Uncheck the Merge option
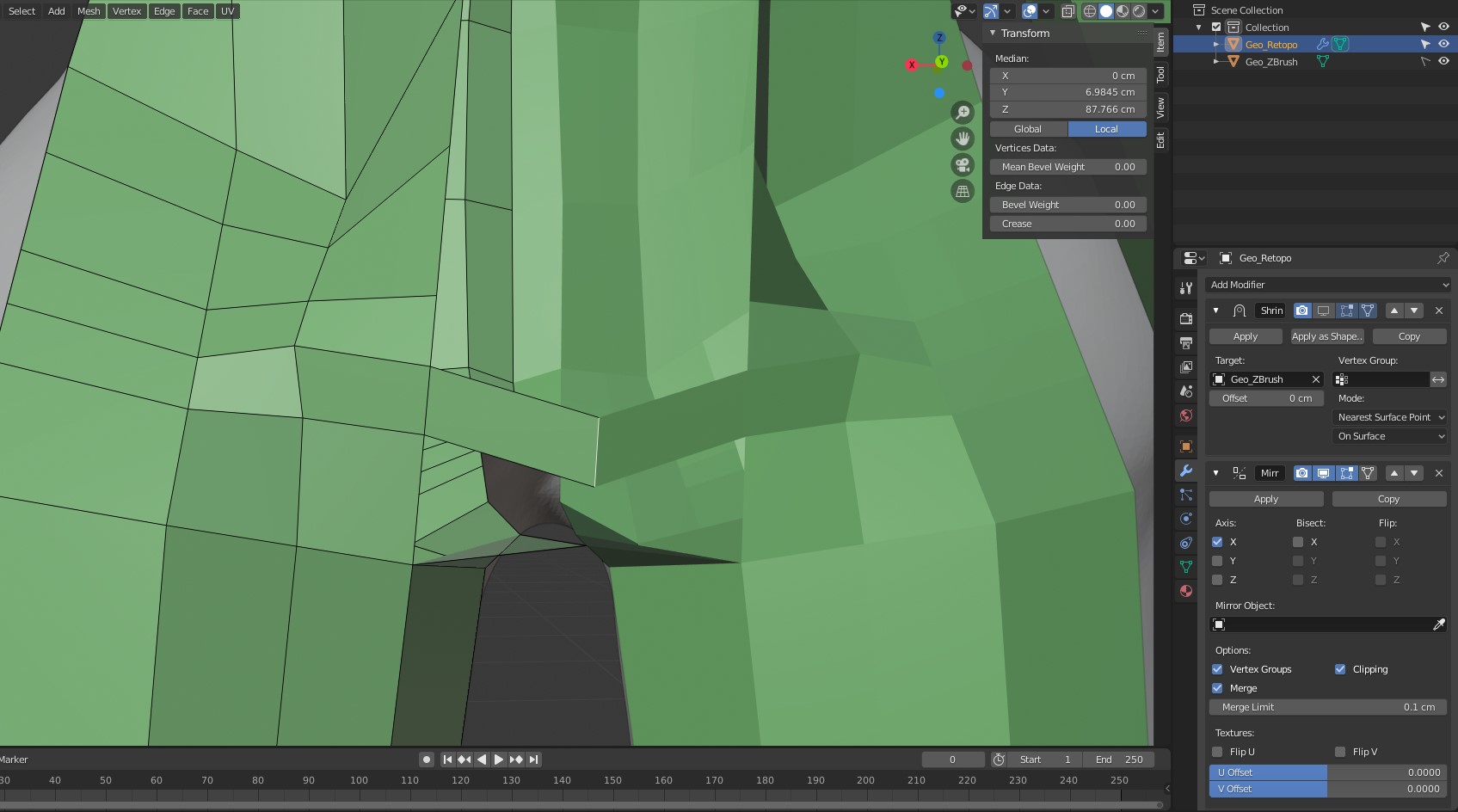 pos(1217,688)
